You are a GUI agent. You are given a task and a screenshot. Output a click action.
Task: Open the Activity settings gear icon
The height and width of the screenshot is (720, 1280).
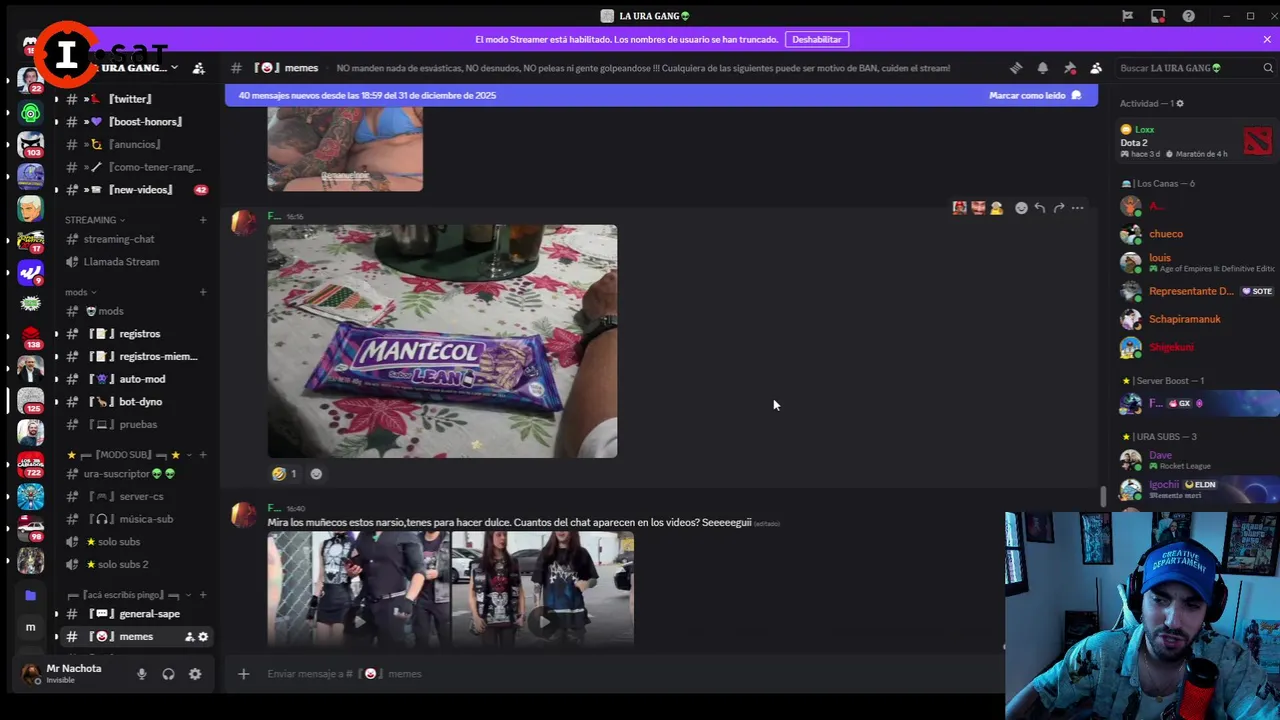click(1179, 103)
